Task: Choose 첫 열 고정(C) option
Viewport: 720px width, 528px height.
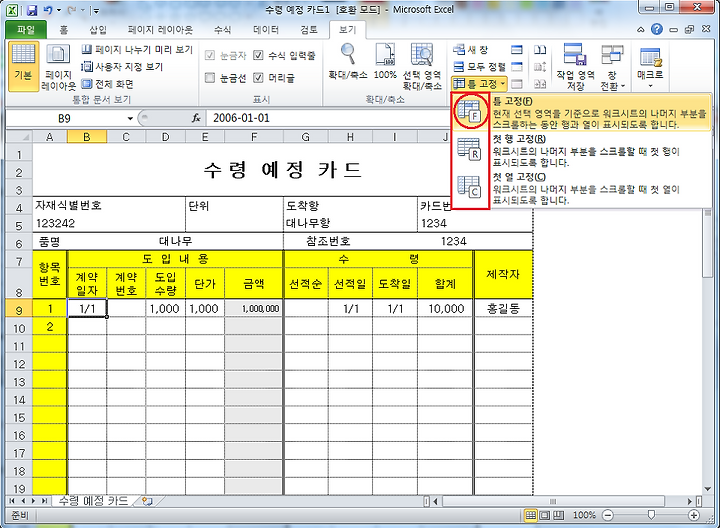Action: pyautogui.click(x=582, y=189)
